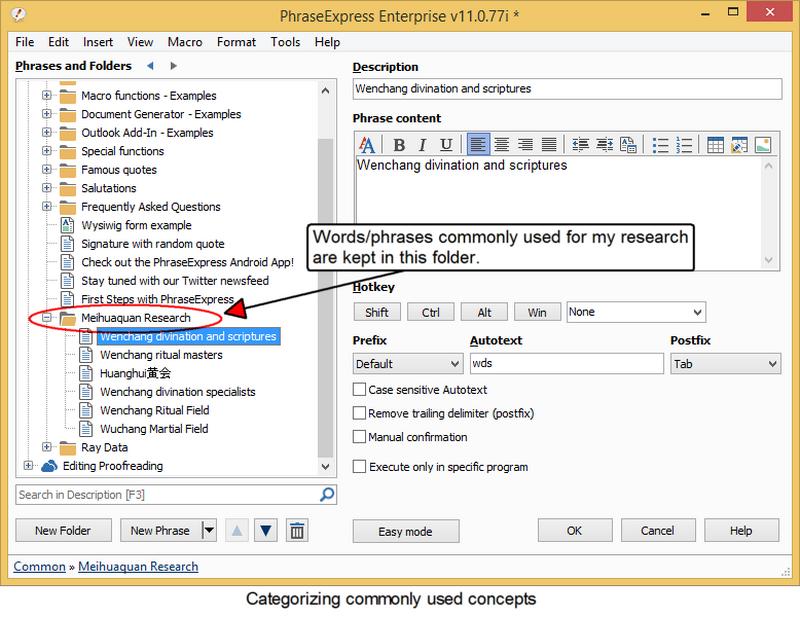Viewport: 800px width, 617px height.
Task: Decrease the paragraph indent
Action: coord(581,145)
